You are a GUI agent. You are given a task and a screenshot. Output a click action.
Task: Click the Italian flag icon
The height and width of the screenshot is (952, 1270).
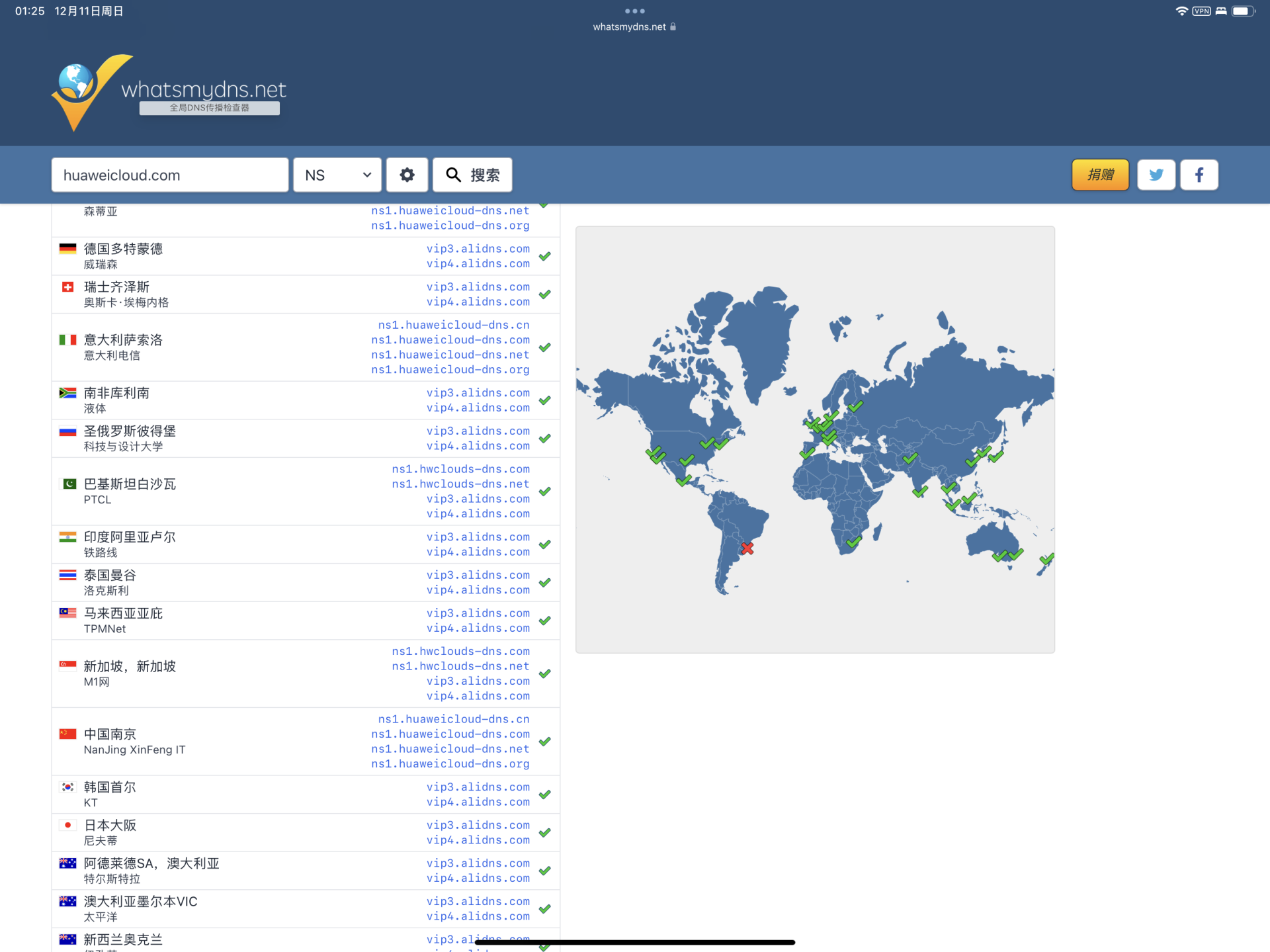click(67, 340)
